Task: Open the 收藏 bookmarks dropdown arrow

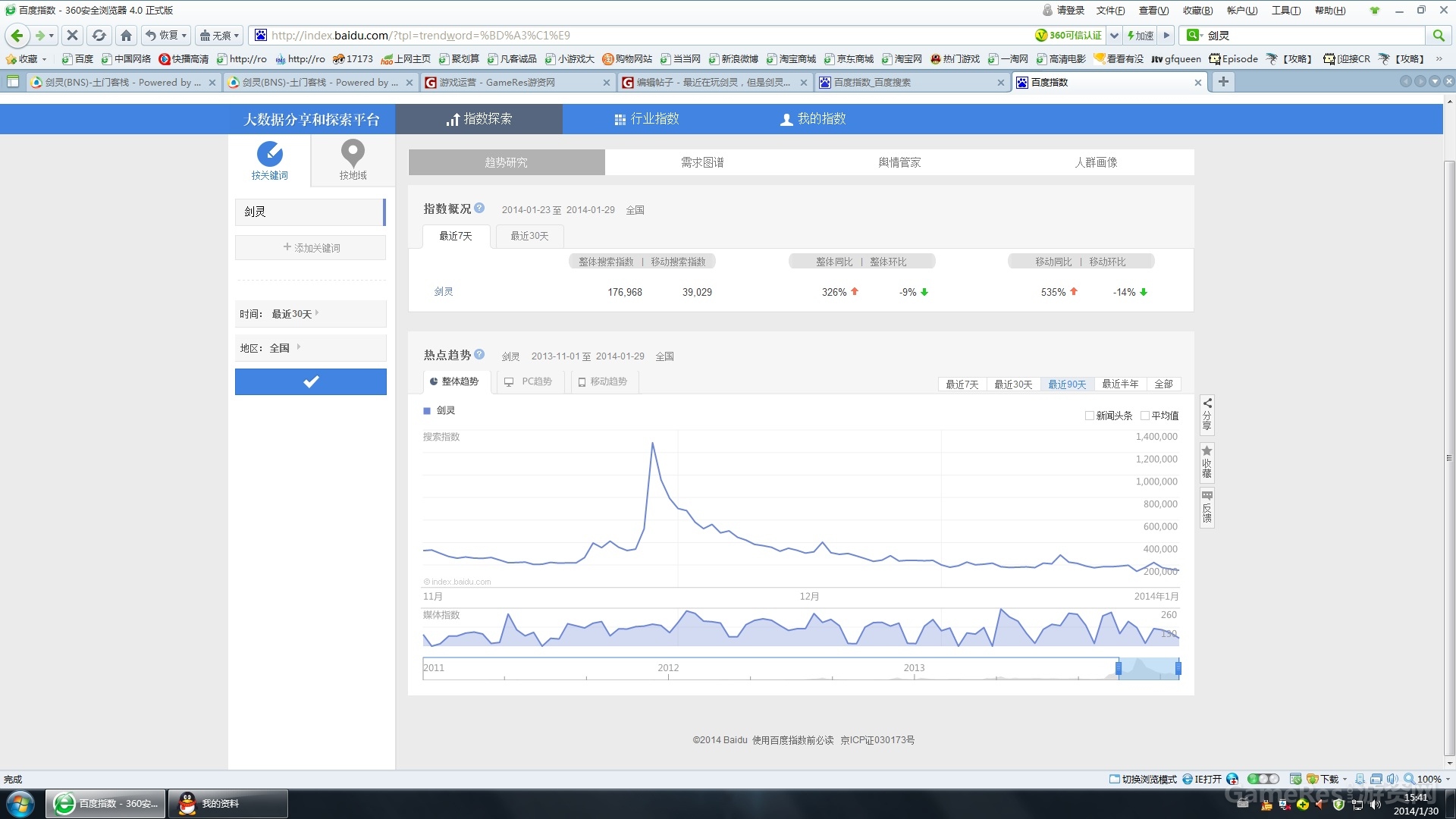Action: point(44,59)
